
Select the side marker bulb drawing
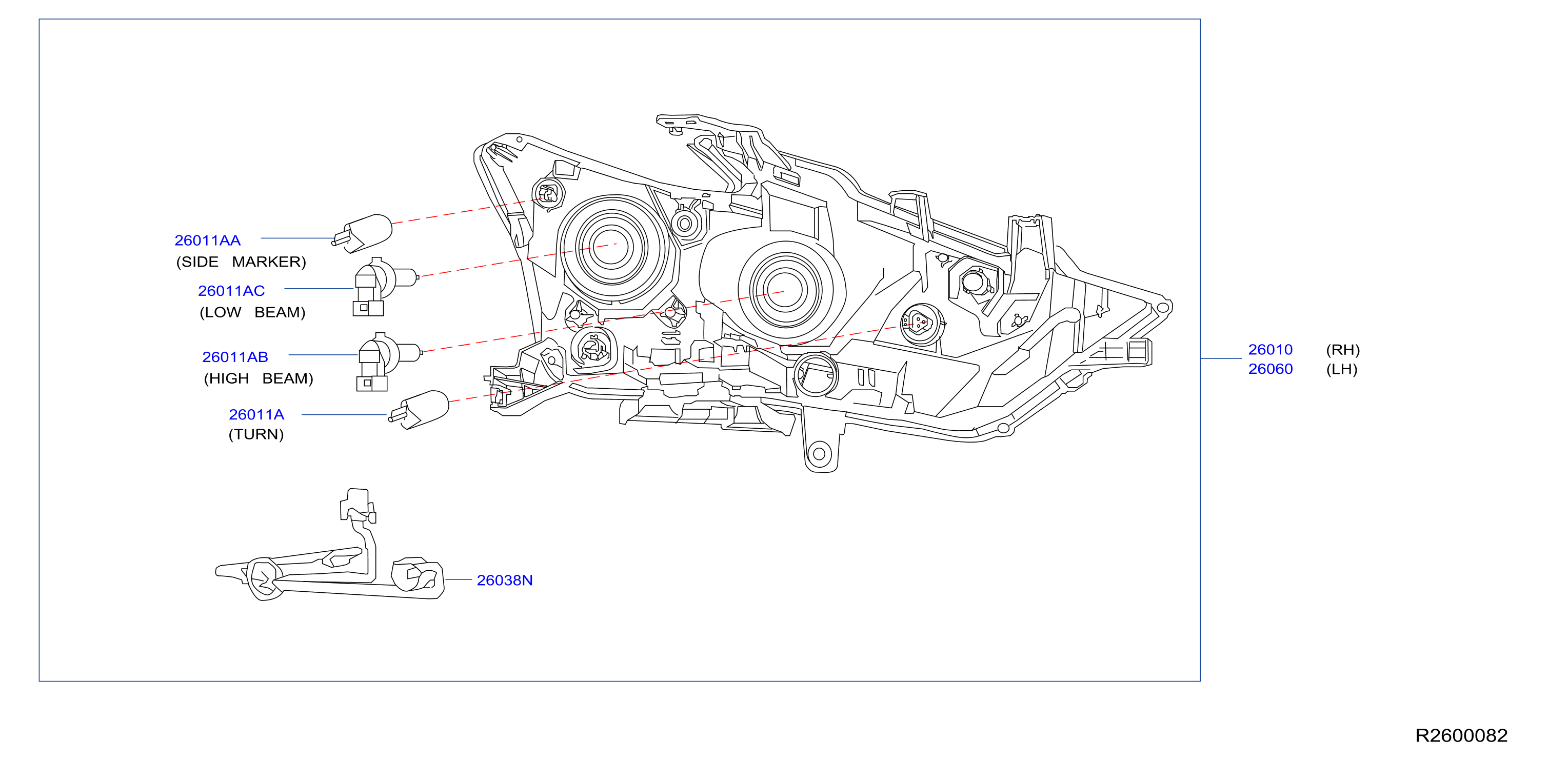pos(362,233)
